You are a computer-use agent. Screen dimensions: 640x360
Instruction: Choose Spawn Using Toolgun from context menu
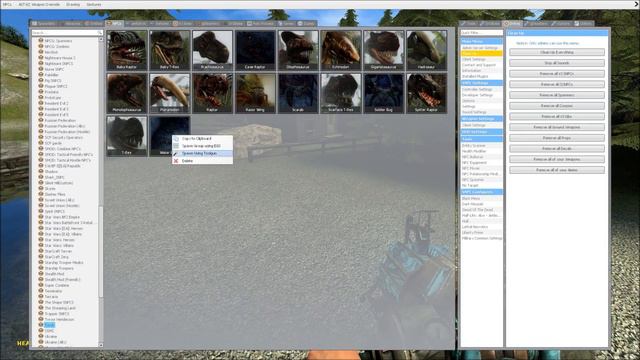coord(202,153)
